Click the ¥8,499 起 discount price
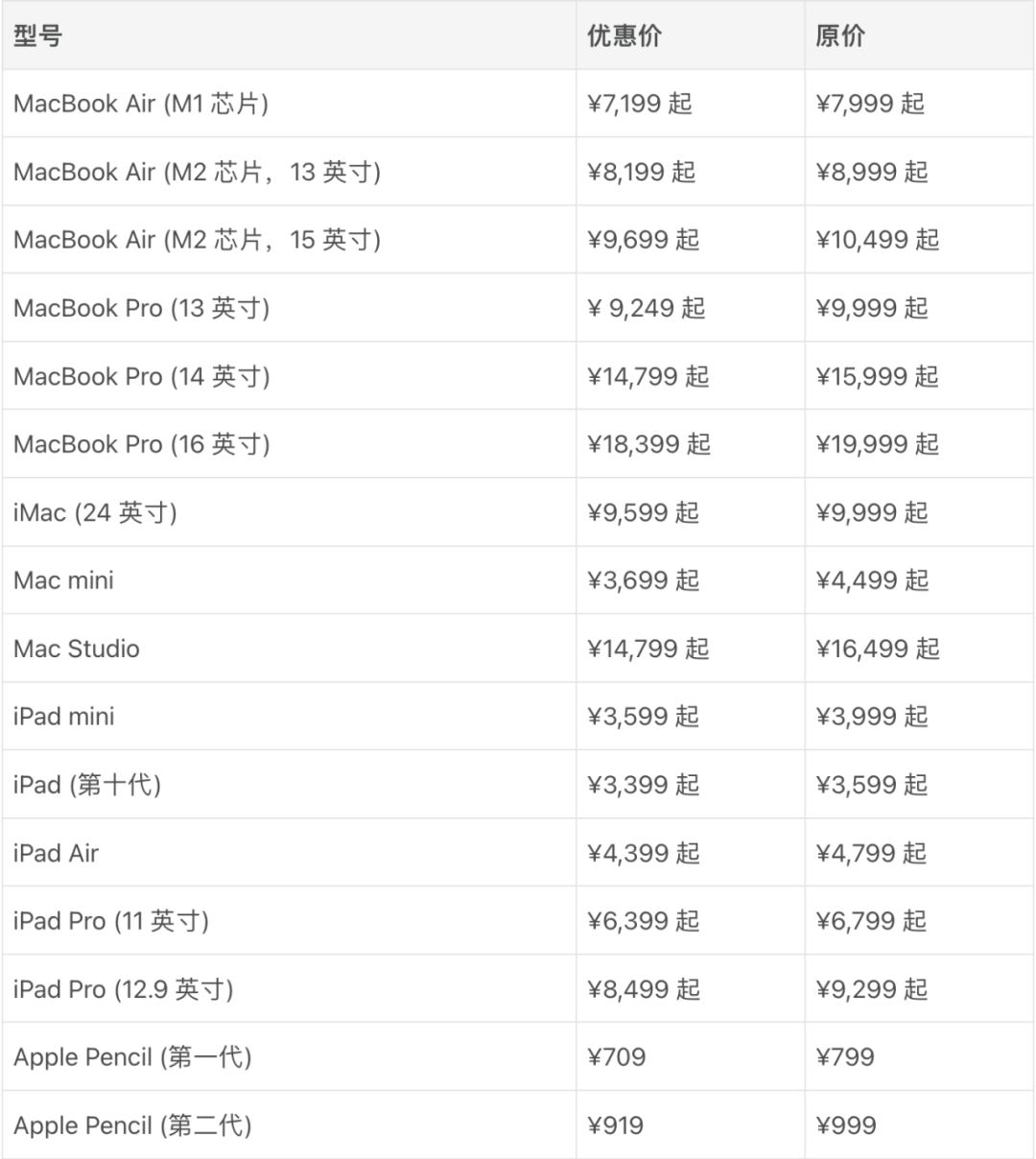 click(x=643, y=989)
